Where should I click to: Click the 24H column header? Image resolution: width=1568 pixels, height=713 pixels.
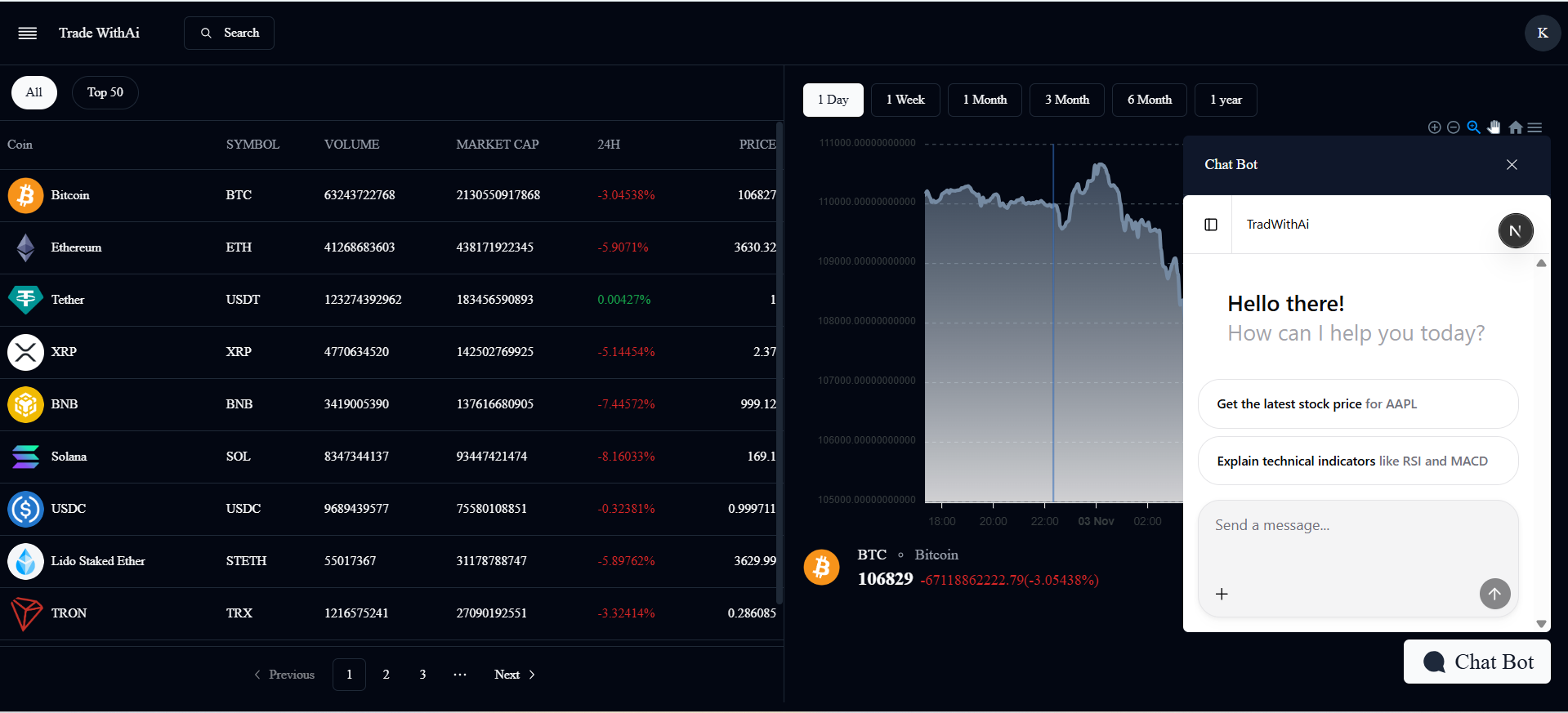pyautogui.click(x=609, y=145)
